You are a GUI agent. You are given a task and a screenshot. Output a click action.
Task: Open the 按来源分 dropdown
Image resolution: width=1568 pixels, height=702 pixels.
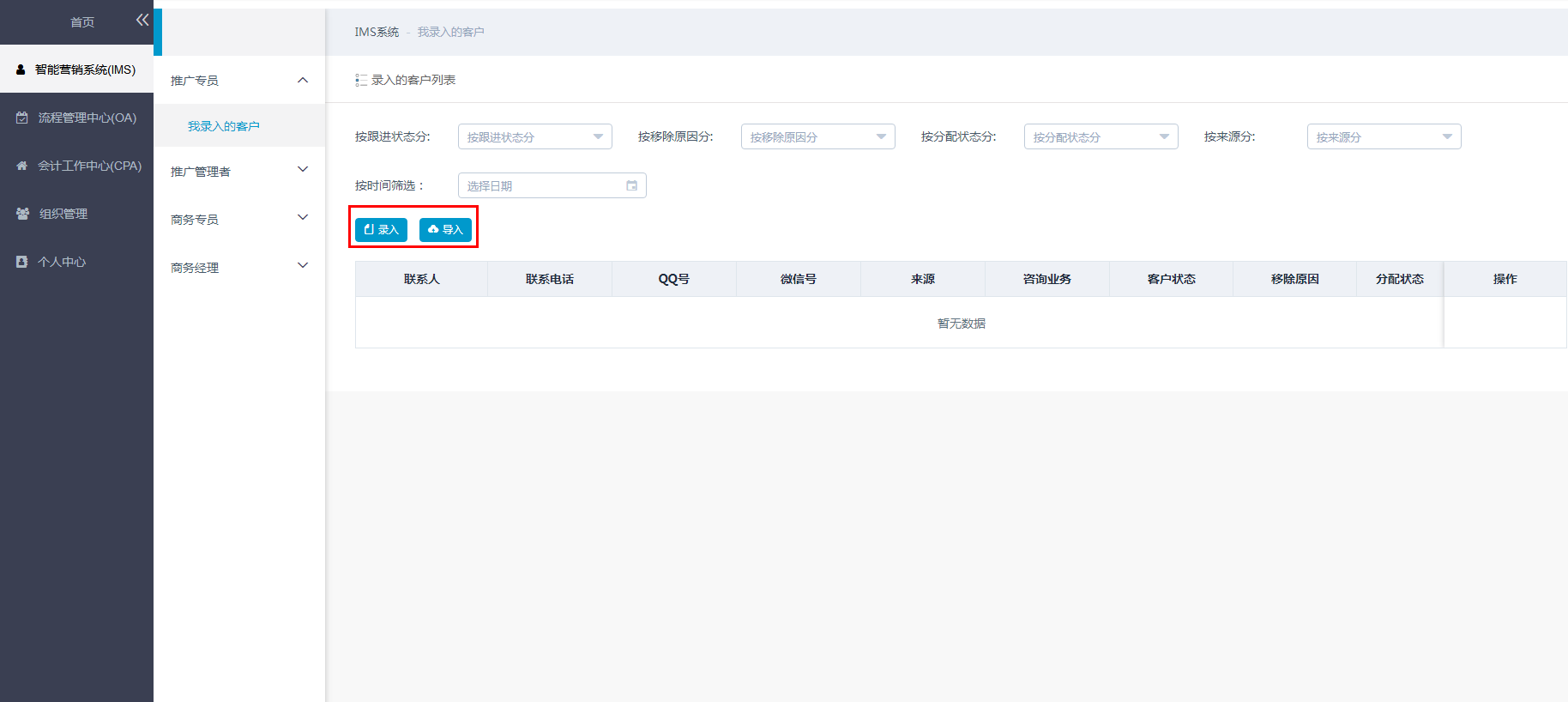[x=1384, y=136]
